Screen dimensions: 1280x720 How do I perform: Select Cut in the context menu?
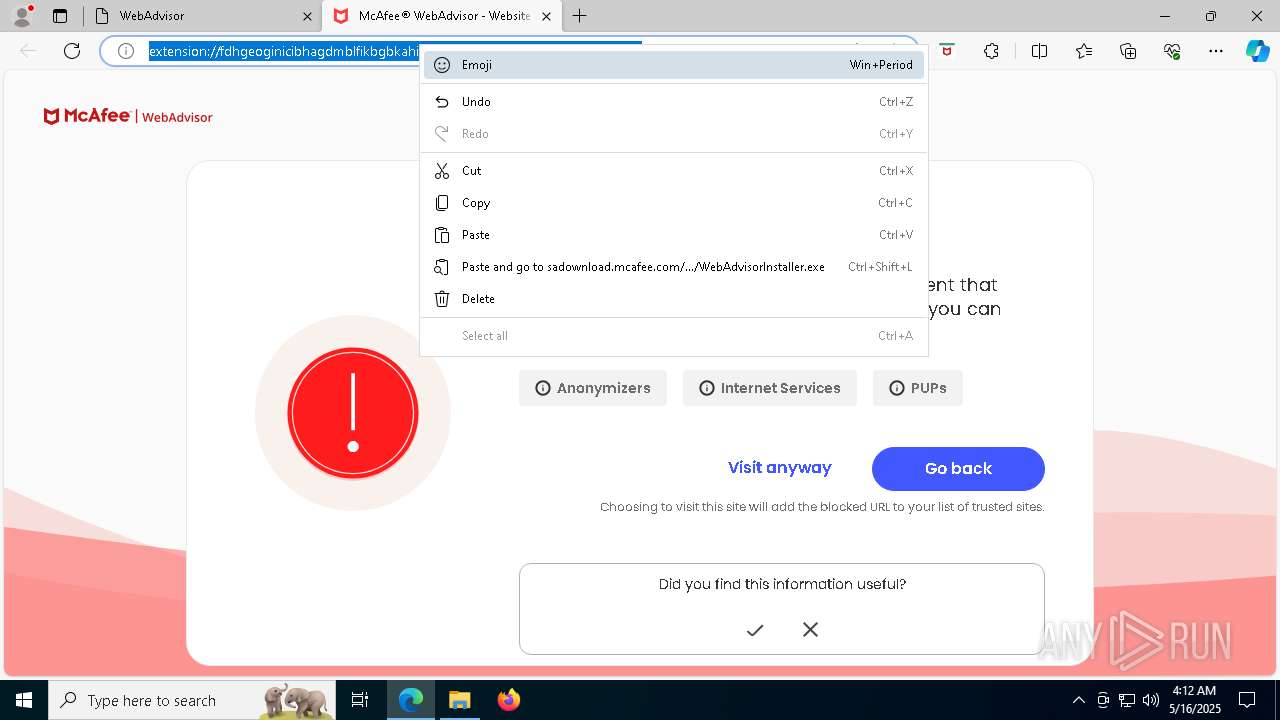[x=673, y=171]
